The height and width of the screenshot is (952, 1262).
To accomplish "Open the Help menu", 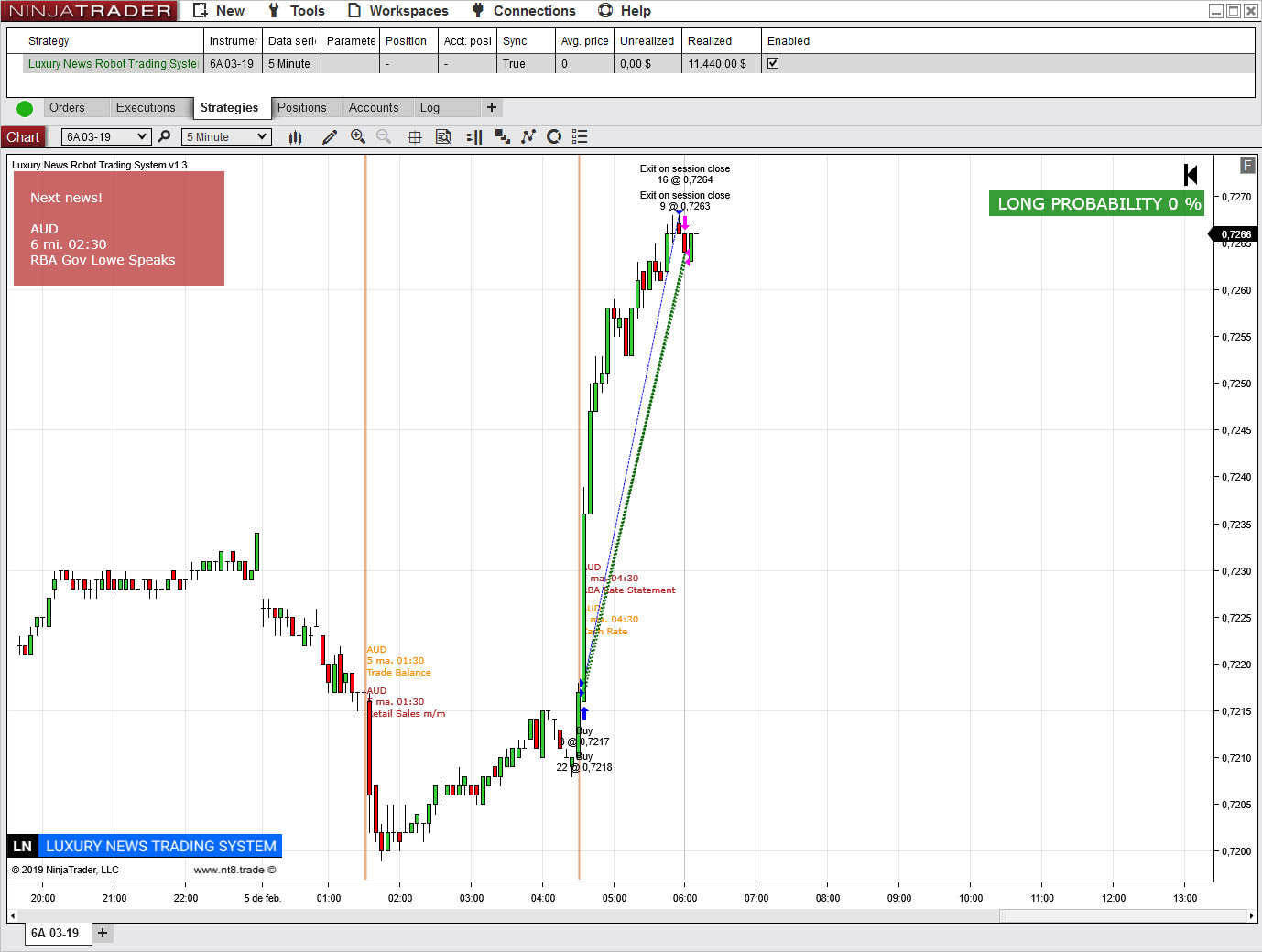I will [x=625, y=11].
